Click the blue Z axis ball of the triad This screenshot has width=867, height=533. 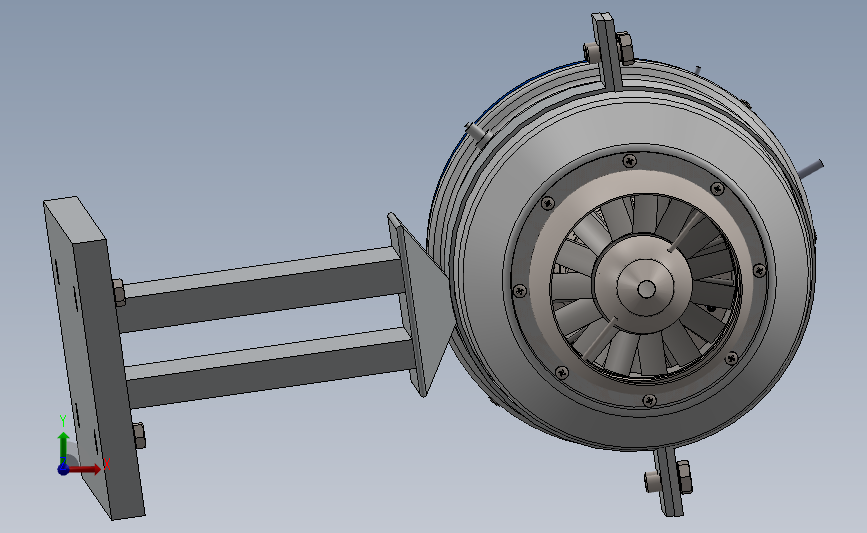pos(63,469)
